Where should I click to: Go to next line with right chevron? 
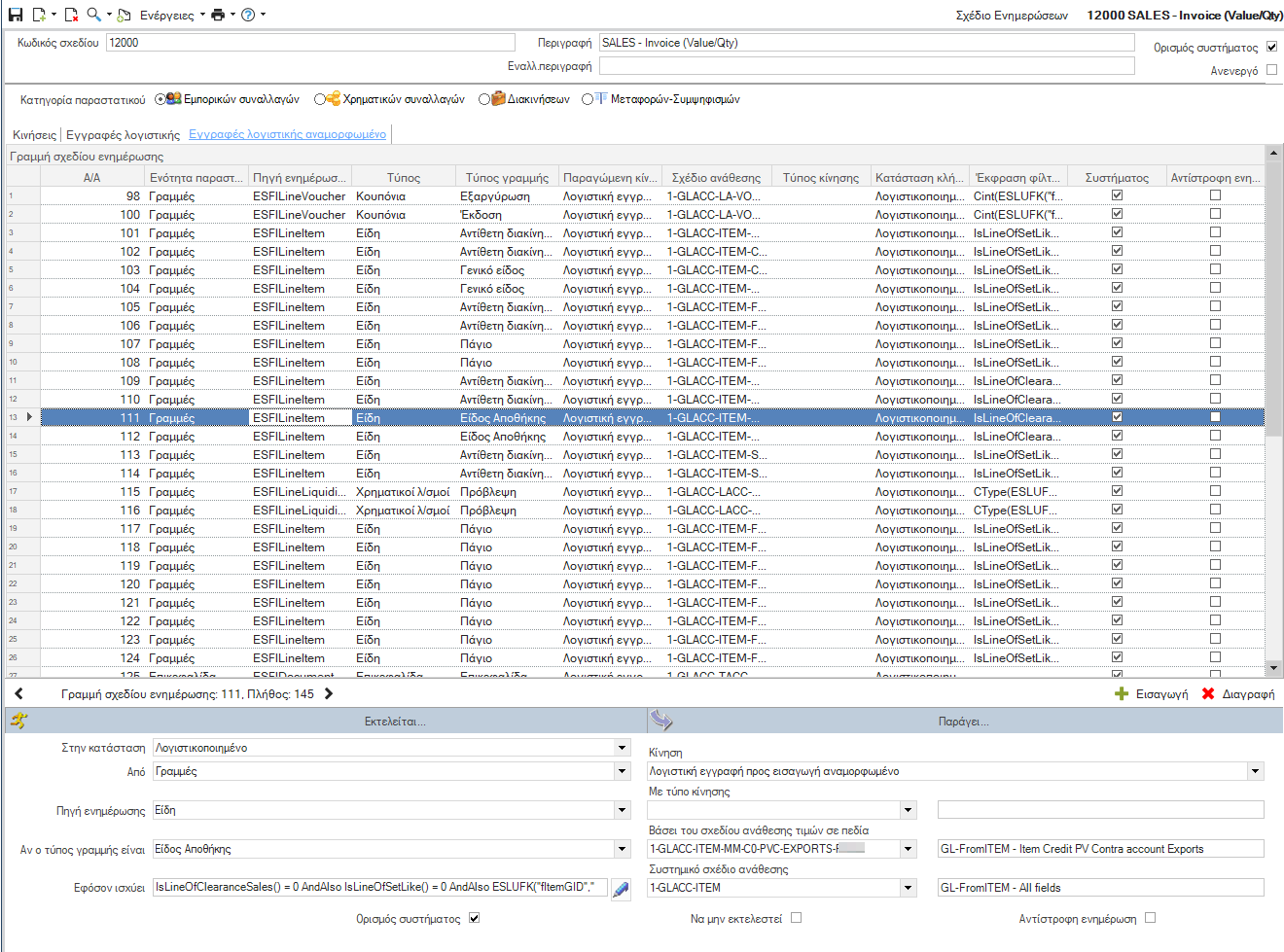click(x=329, y=694)
